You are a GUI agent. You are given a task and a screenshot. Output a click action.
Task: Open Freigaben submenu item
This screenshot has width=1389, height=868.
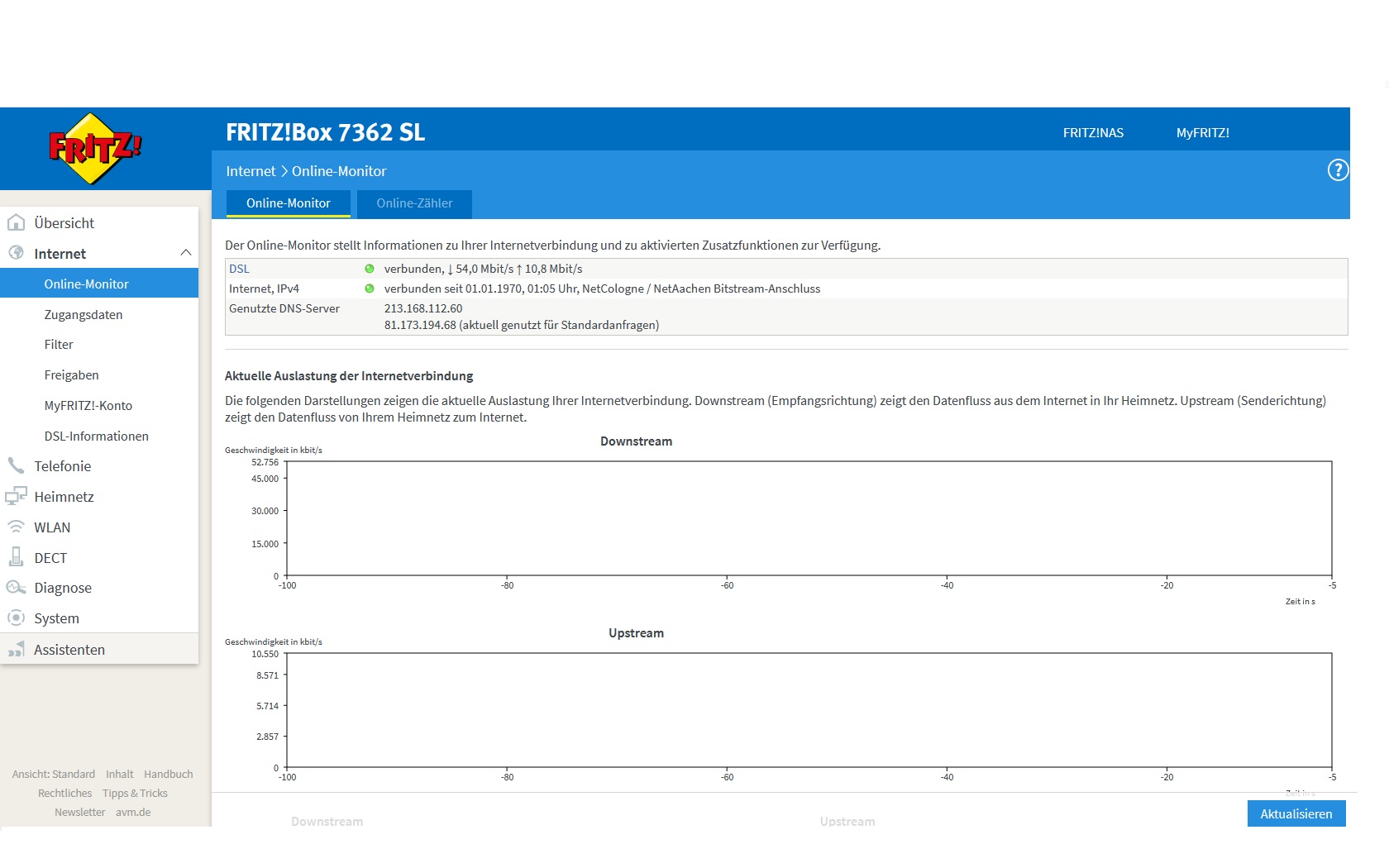[72, 375]
